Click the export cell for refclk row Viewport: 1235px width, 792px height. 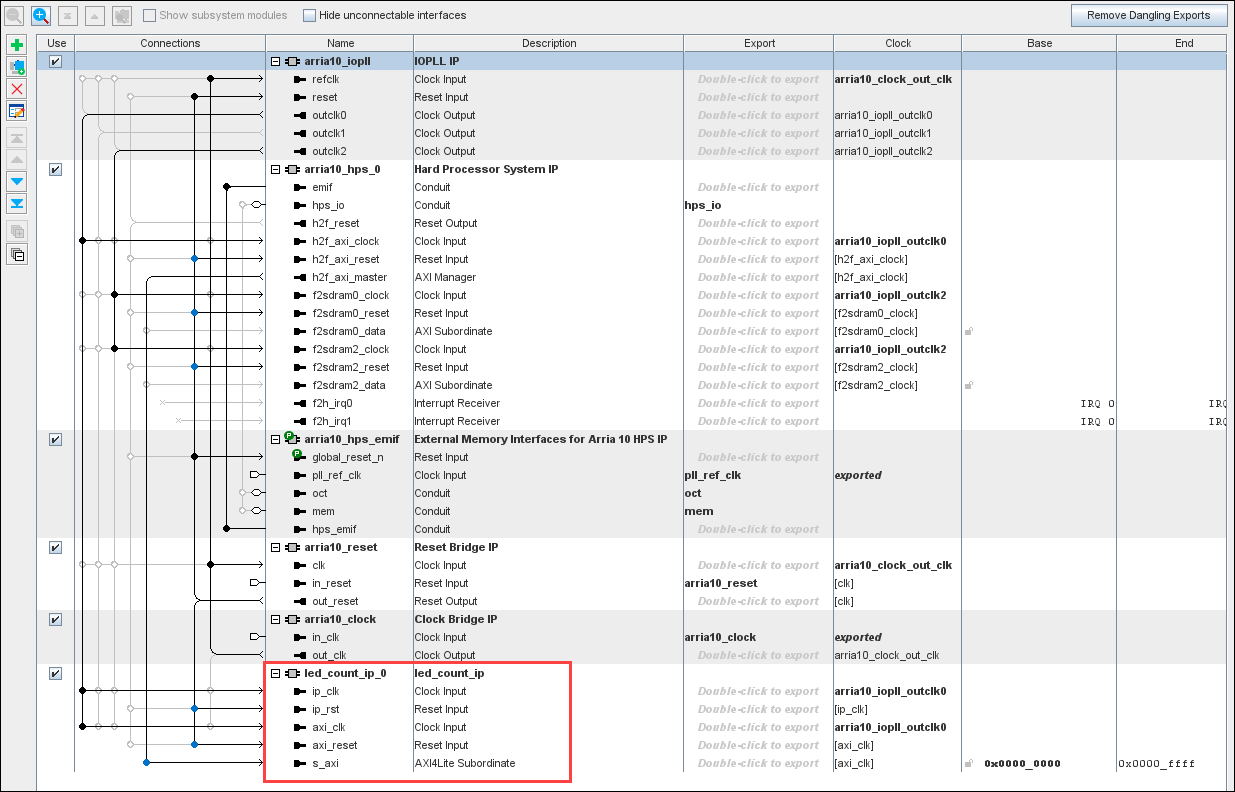coord(758,79)
